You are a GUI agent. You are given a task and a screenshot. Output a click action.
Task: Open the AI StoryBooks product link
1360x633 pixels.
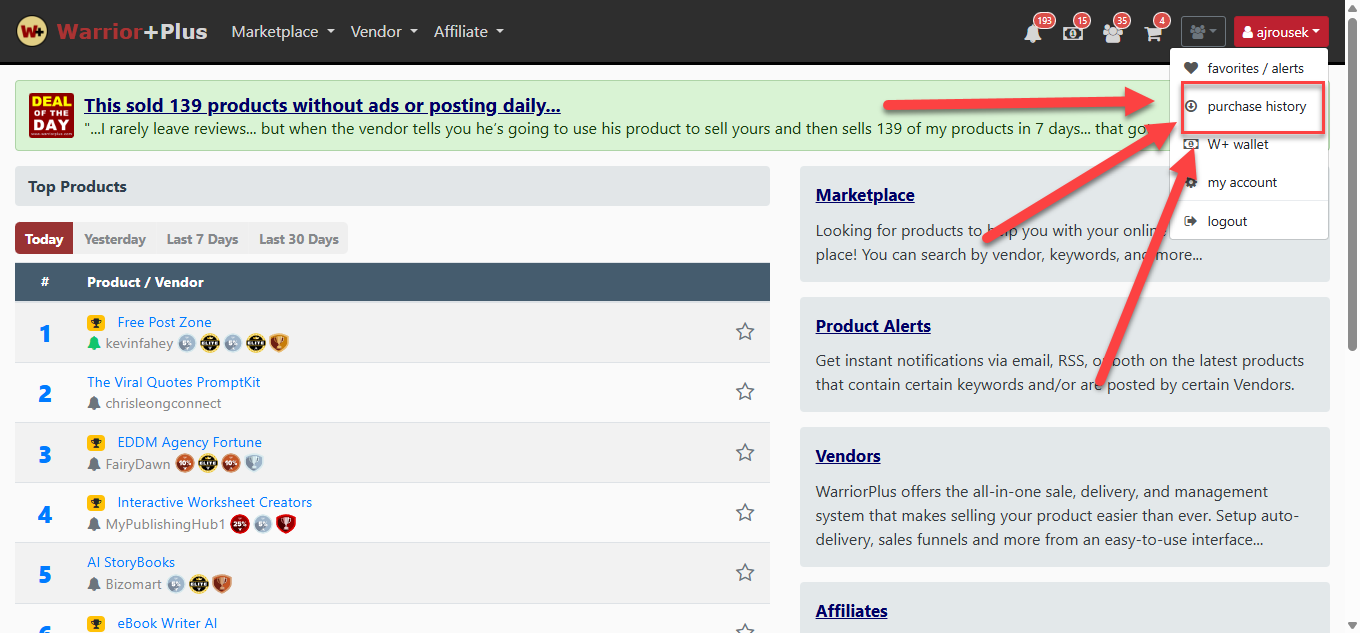131,562
